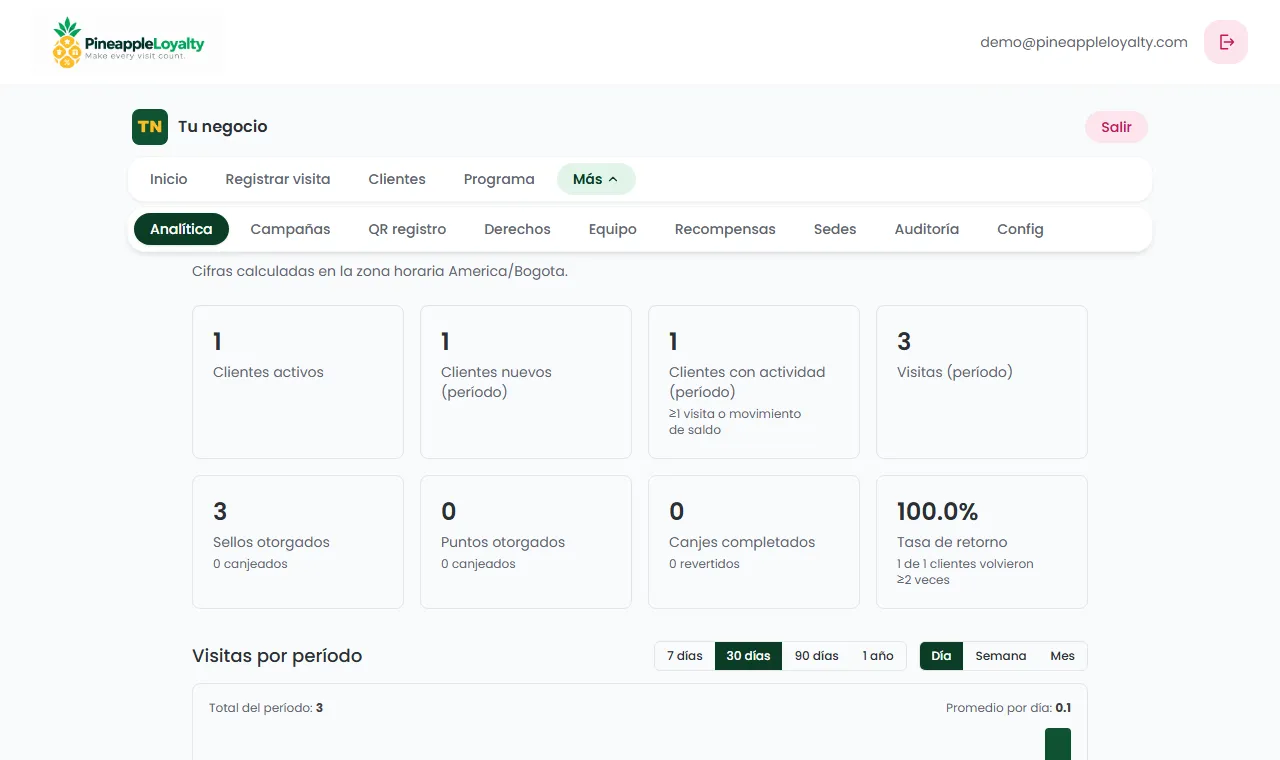This screenshot has height=760, width=1280.
Task: Click the green bar in visits chart
Action: pos(1058,744)
